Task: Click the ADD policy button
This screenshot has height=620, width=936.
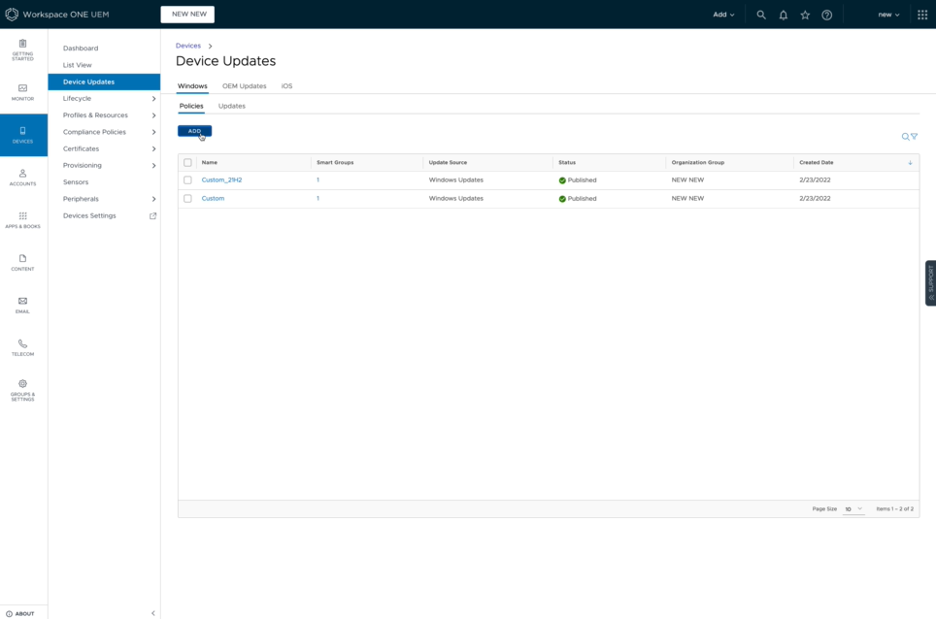Action: tap(194, 131)
